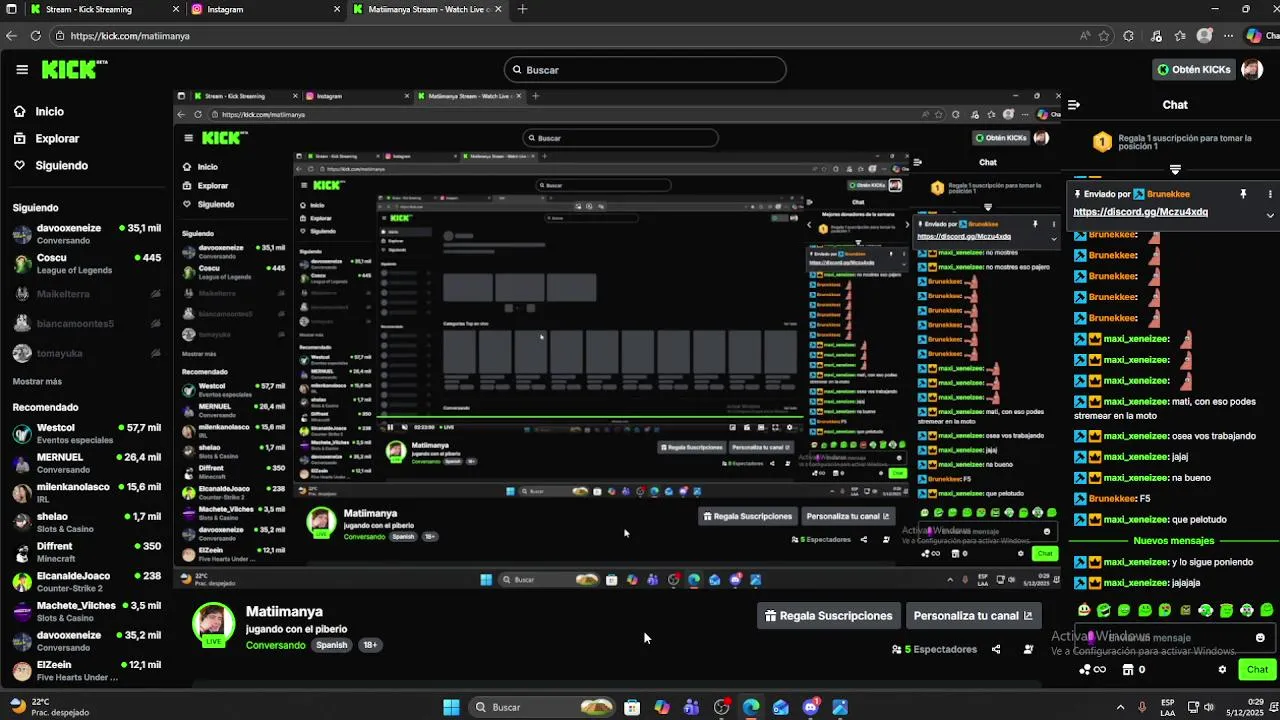Screen dimensions: 1280x720
Task: Open the pinned discord.gg link
Action: pyautogui.click(x=1140, y=212)
